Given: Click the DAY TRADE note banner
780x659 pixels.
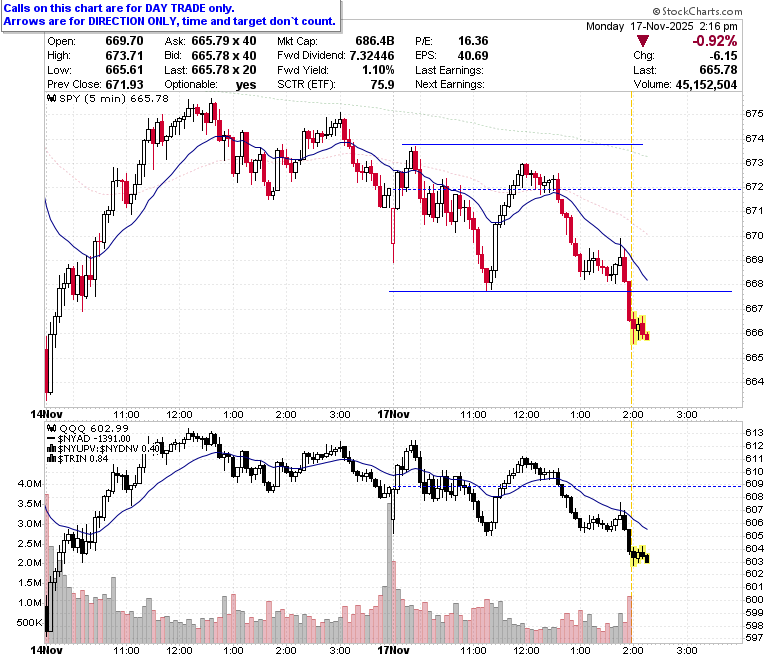Looking at the screenshot, I should 170,15.
